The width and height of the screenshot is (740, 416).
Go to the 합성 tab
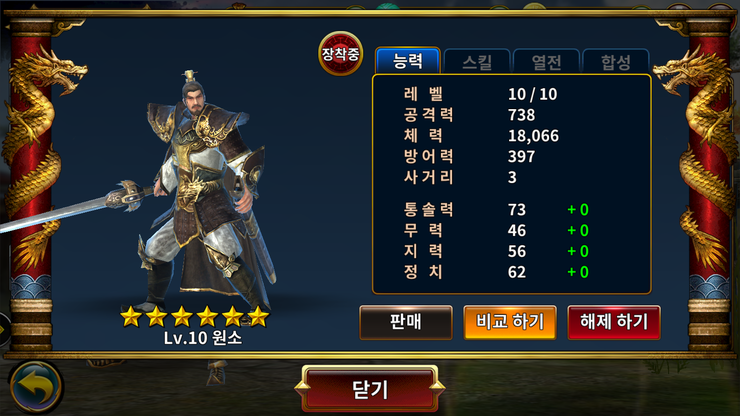pyautogui.click(x=616, y=61)
